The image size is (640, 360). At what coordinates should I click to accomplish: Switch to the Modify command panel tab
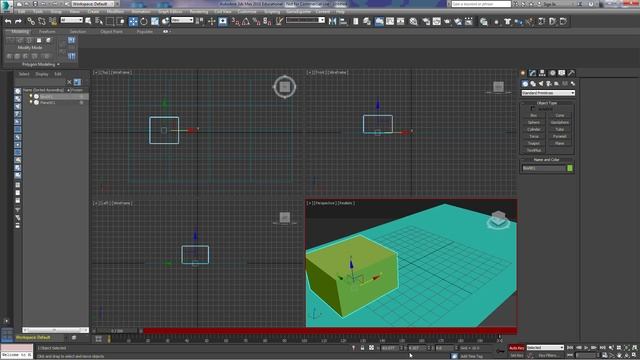(532, 73)
